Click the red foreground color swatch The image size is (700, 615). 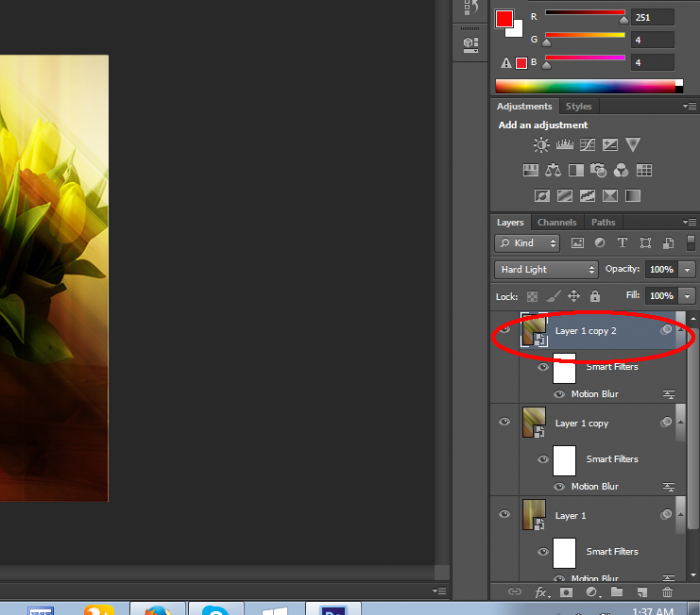click(505, 19)
